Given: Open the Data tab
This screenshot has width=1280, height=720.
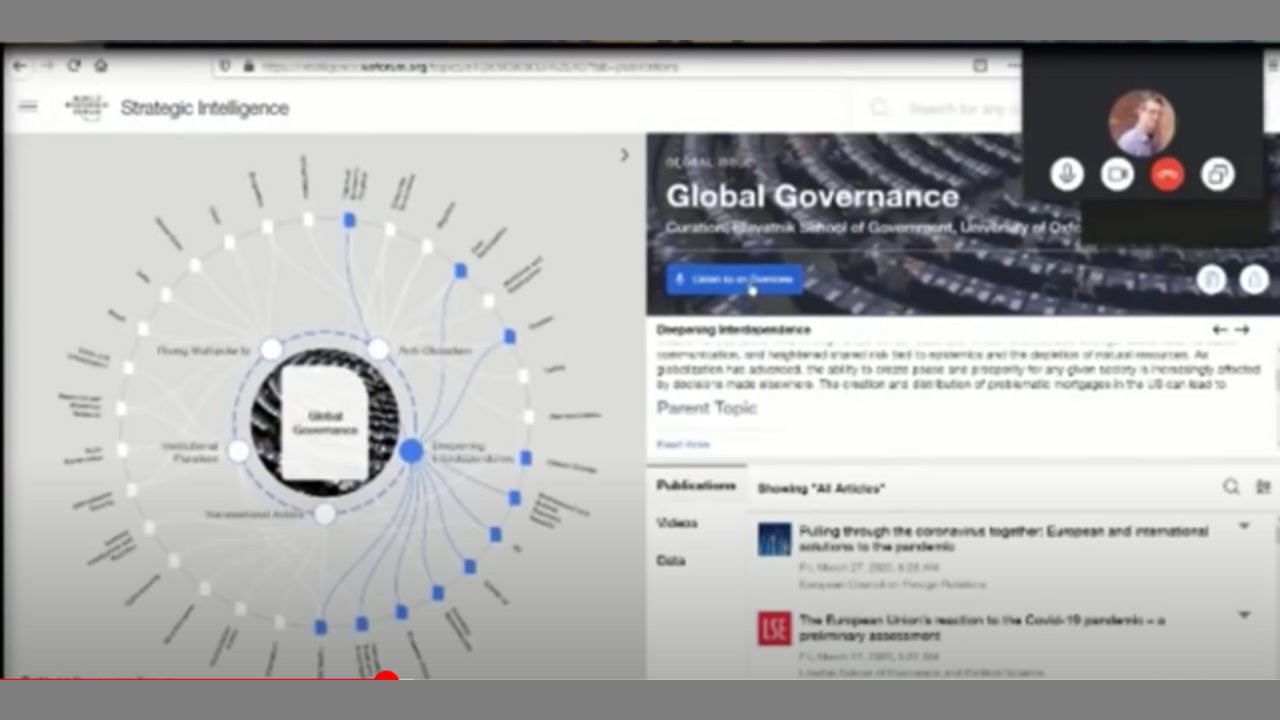Looking at the screenshot, I should (x=671, y=561).
